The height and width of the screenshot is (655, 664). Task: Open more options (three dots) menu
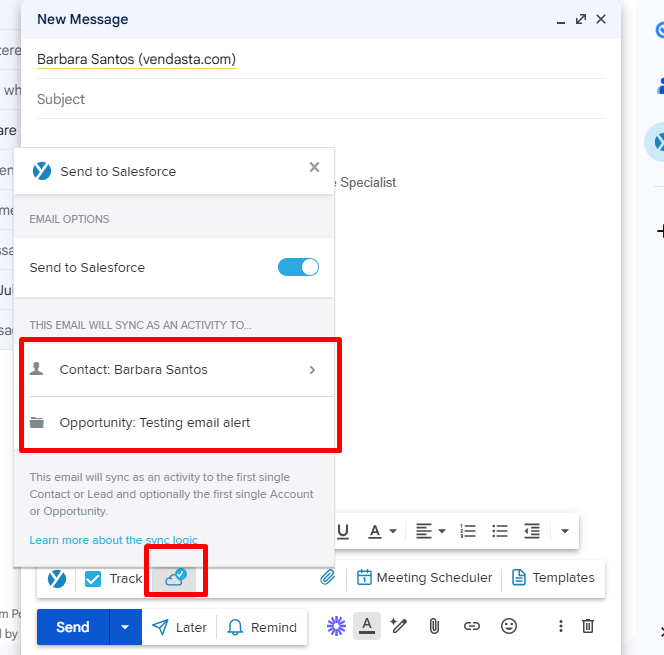(x=561, y=626)
